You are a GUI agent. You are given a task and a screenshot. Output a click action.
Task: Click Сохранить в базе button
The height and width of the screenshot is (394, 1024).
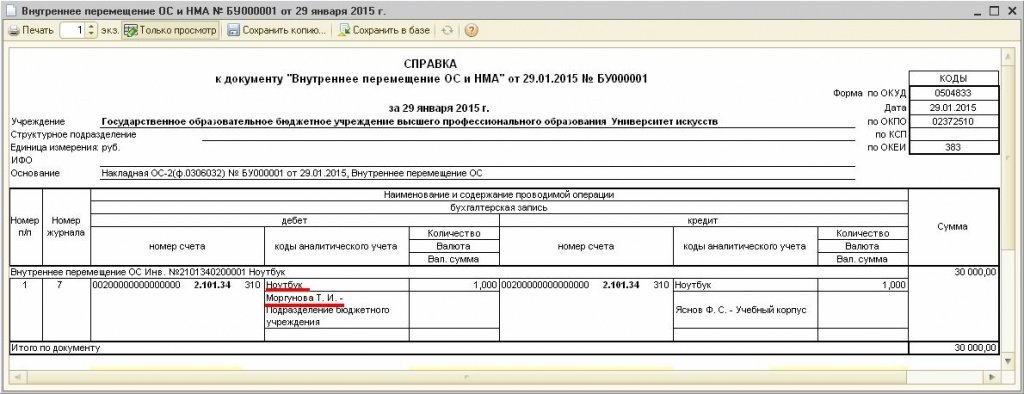click(385, 30)
